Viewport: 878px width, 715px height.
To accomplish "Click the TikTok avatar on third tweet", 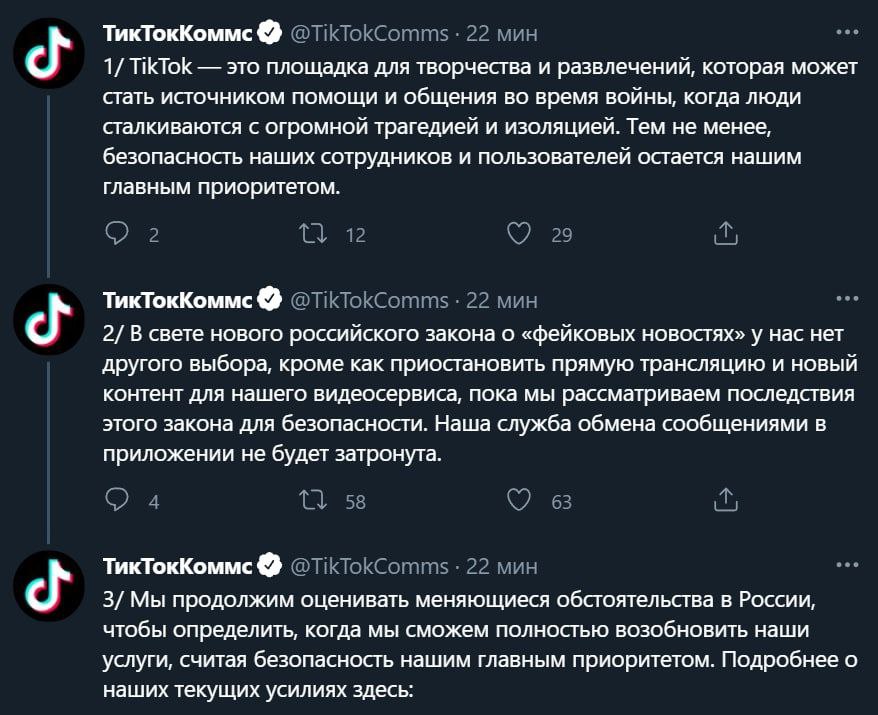I will (48, 585).
